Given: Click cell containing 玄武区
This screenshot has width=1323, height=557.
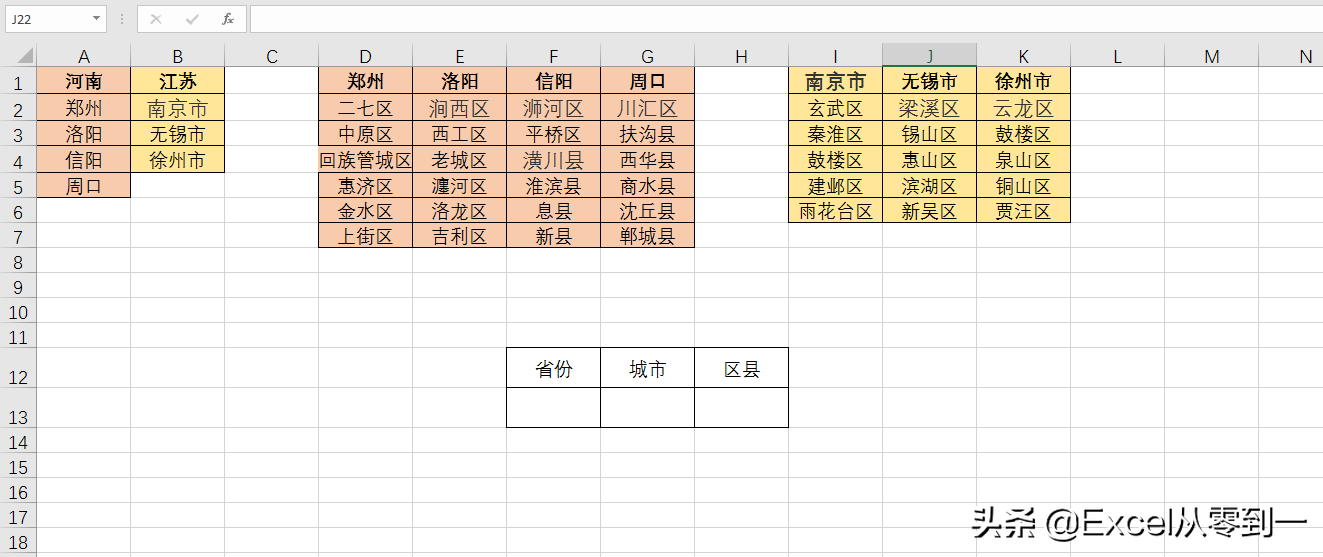Looking at the screenshot, I should pos(835,108).
